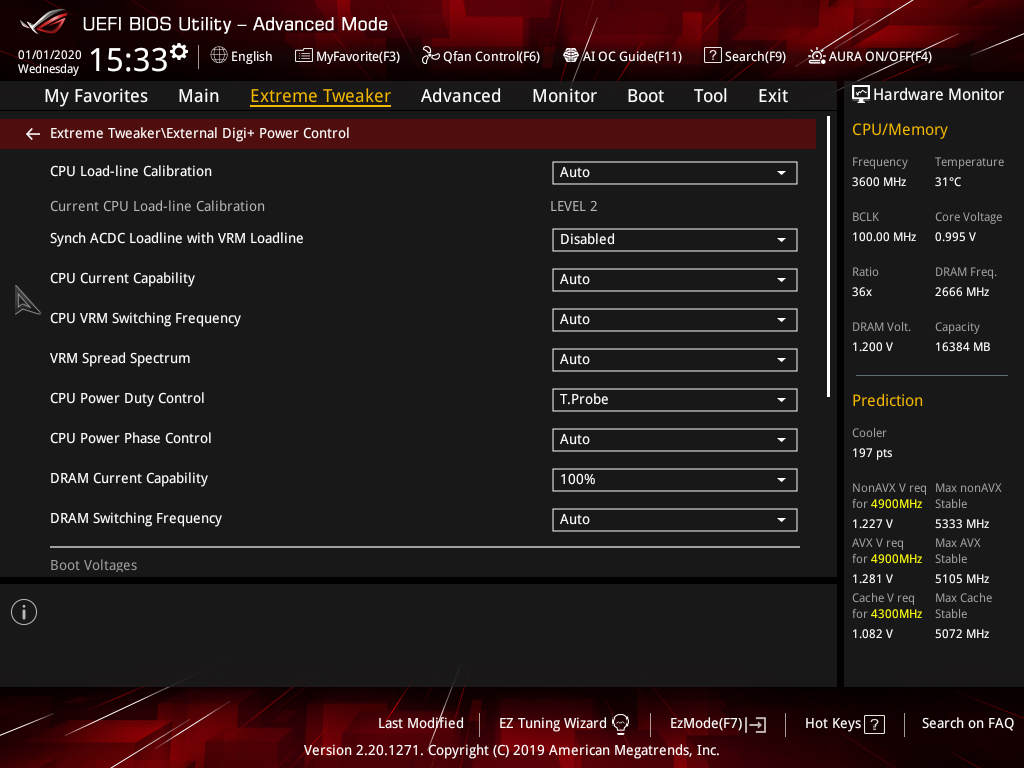1024x768 pixels.
Task: Click the info circle icon
Action: [x=24, y=612]
